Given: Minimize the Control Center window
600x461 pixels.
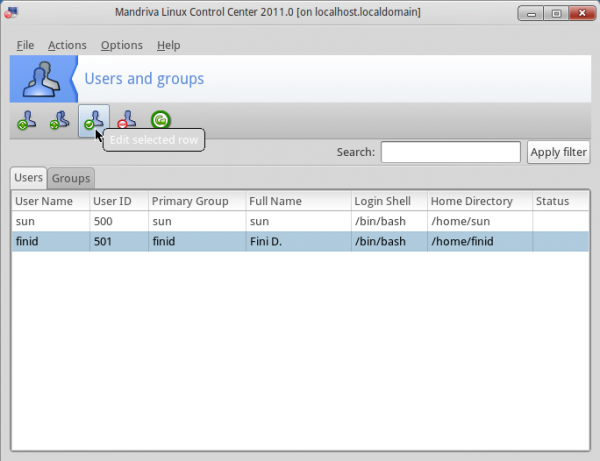Looking at the screenshot, I should click(x=531, y=14).
